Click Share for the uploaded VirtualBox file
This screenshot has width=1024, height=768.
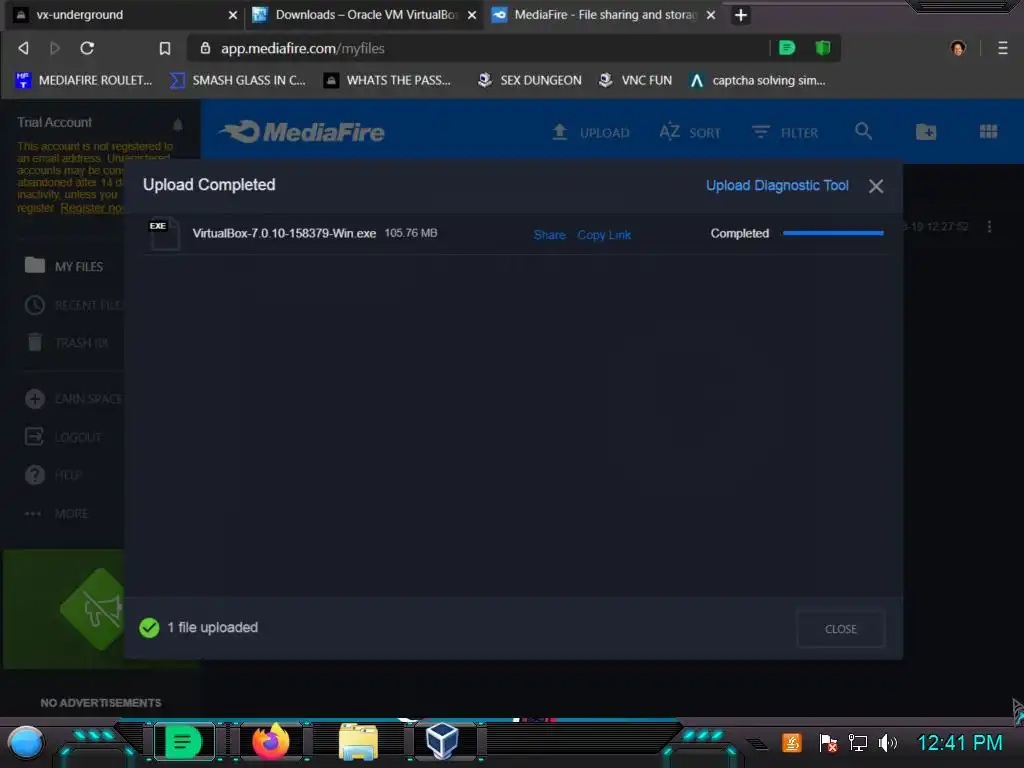click(549, 234)
